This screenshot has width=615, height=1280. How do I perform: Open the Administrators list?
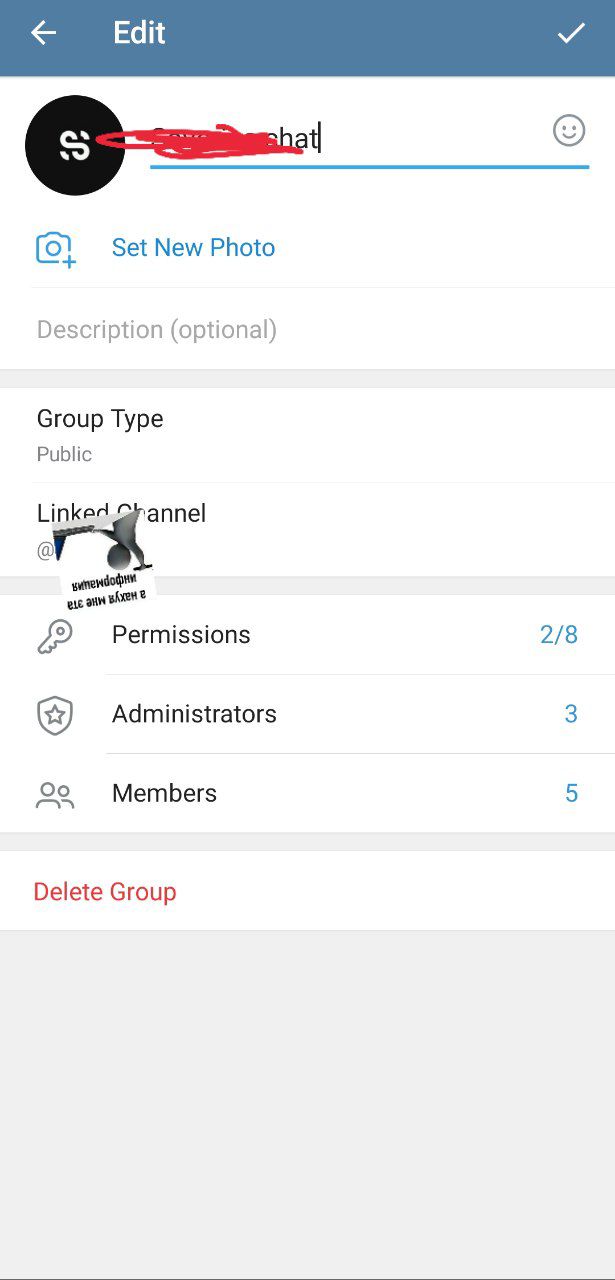coord(307,714)
